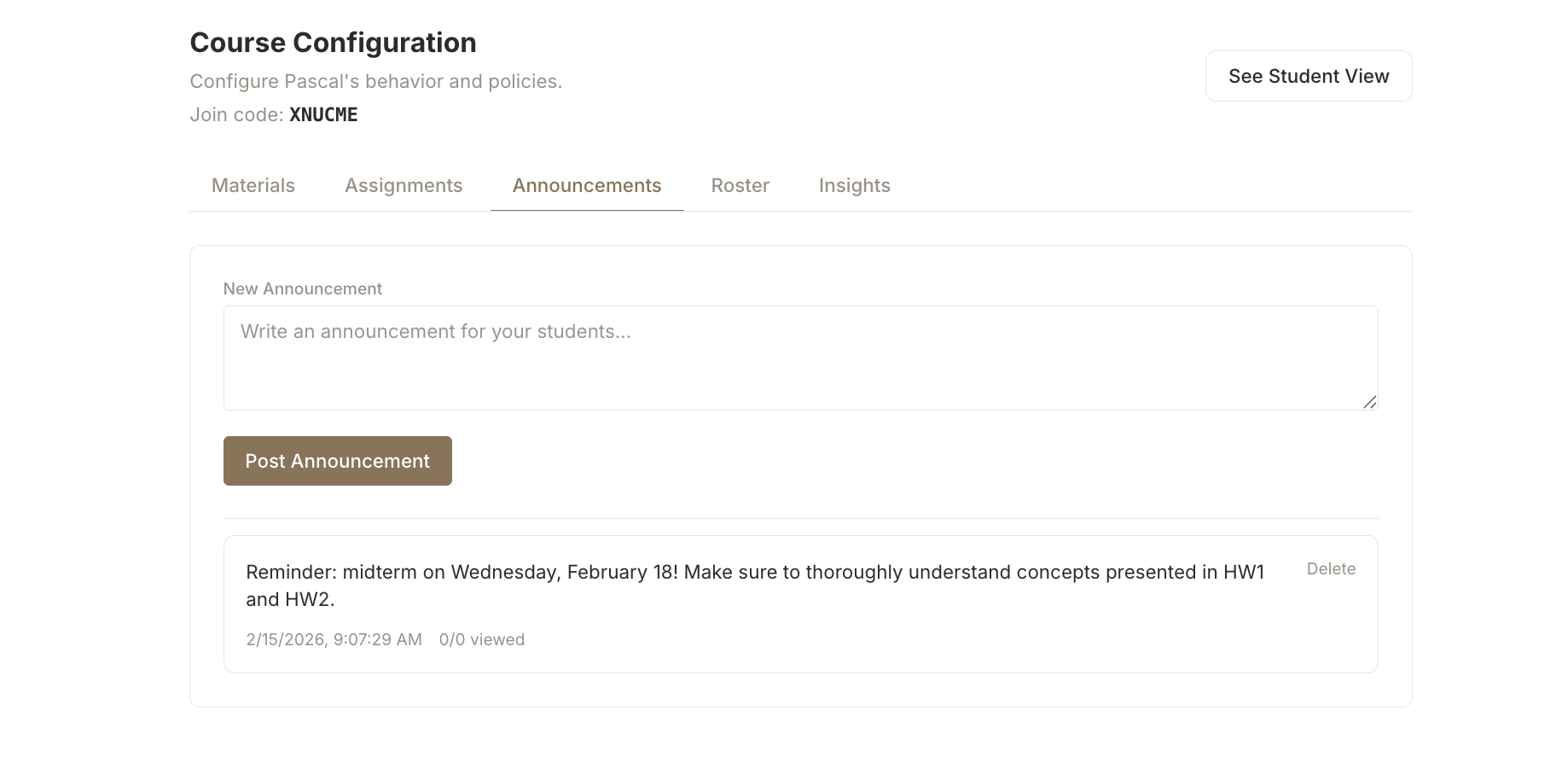Click the 'Join code:' label
Image resolution: width=1568 pixels, height=763 pixels.
pyautogui.click(x=236, y=114)
